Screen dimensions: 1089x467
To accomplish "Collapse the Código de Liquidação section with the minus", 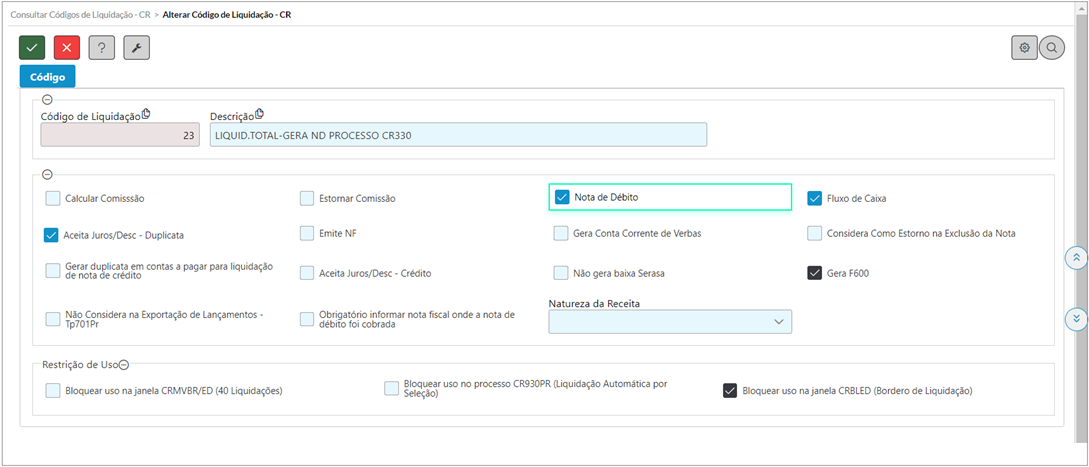I will (x=47, y=99).
